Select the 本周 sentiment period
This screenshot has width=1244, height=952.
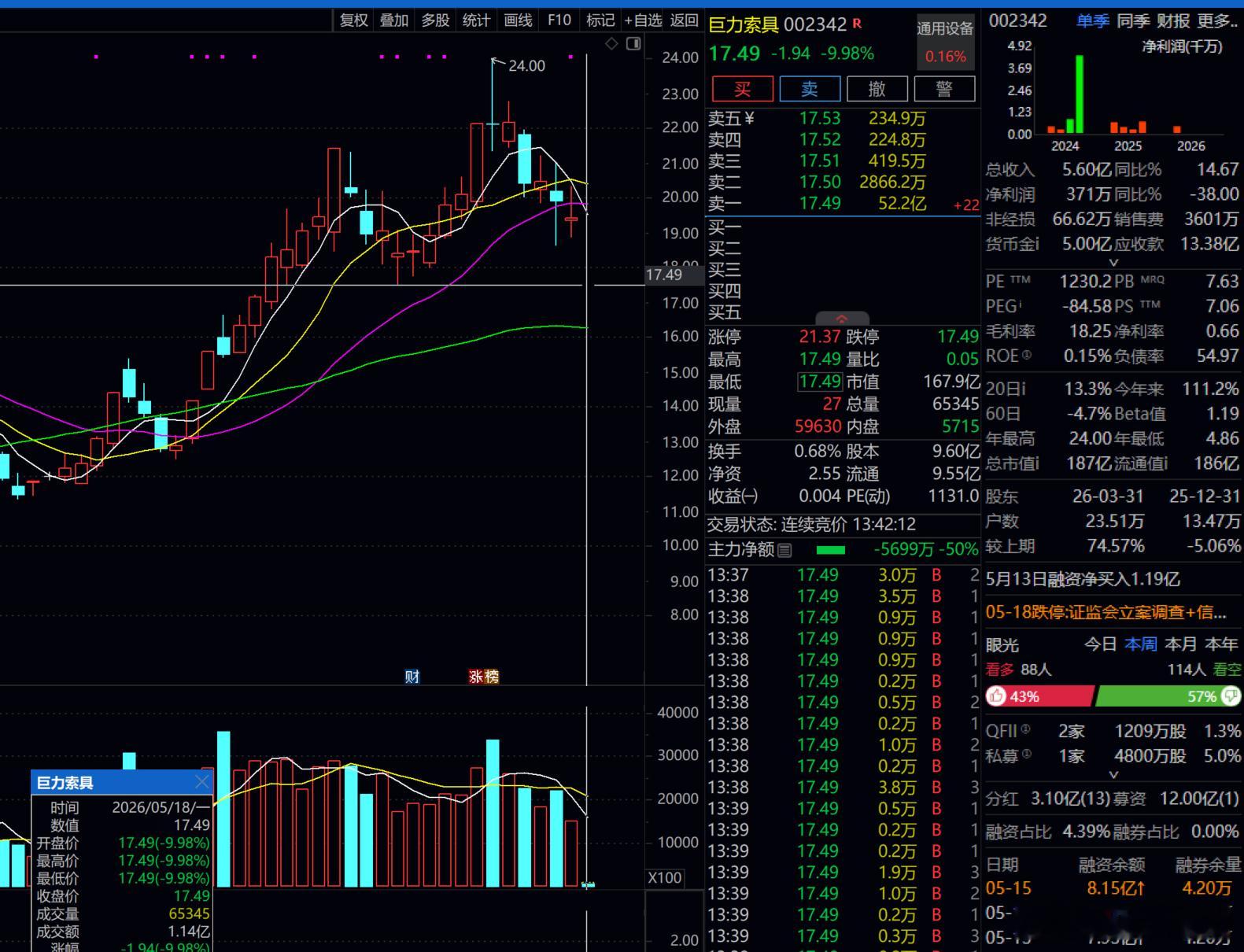(x=1140, y=644)
